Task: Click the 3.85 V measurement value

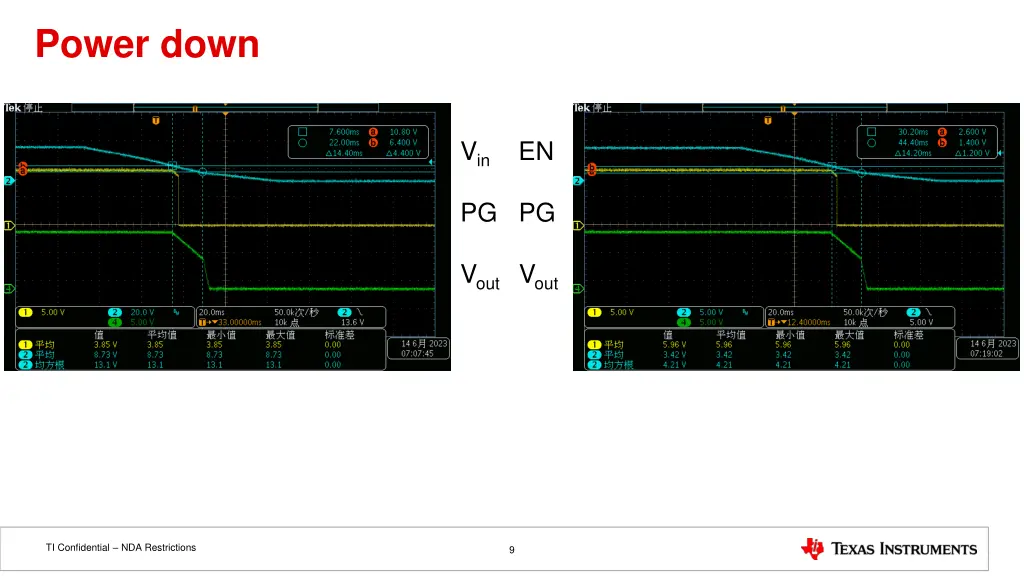Action: click(106, 345)
